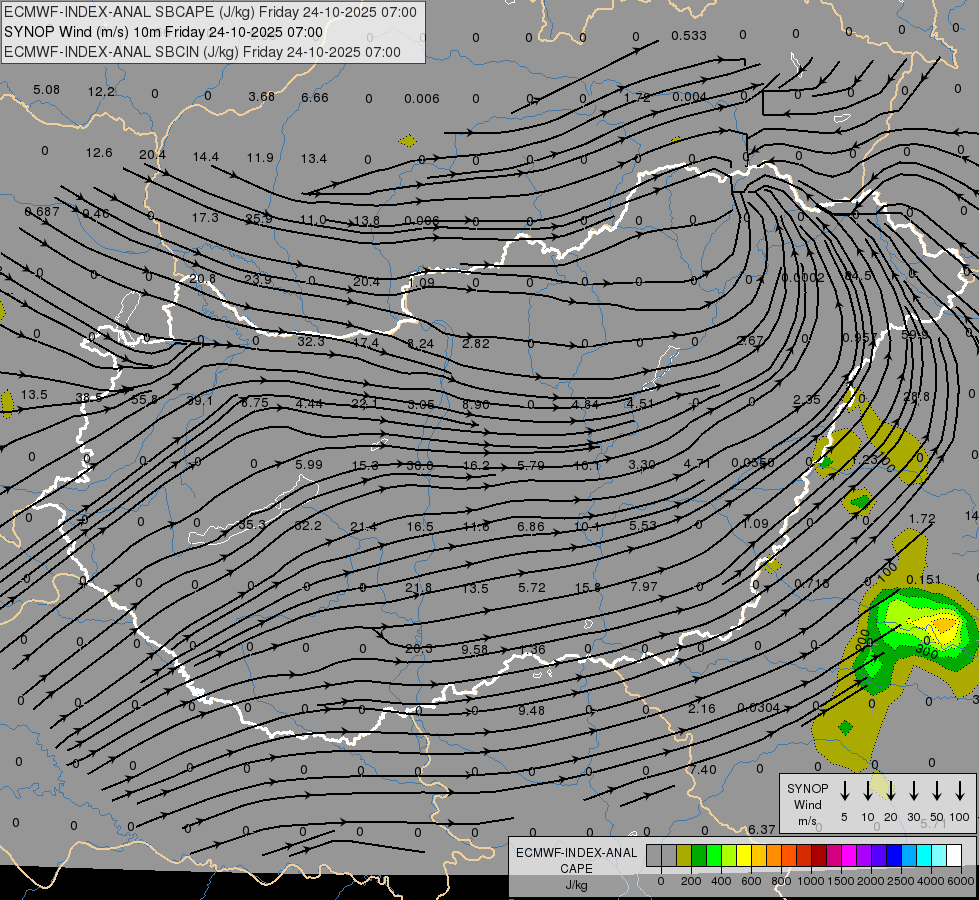Click the '0.687' value on the map
The height and width of the screenshot is (900, 979).
click(x=41, y=211)
